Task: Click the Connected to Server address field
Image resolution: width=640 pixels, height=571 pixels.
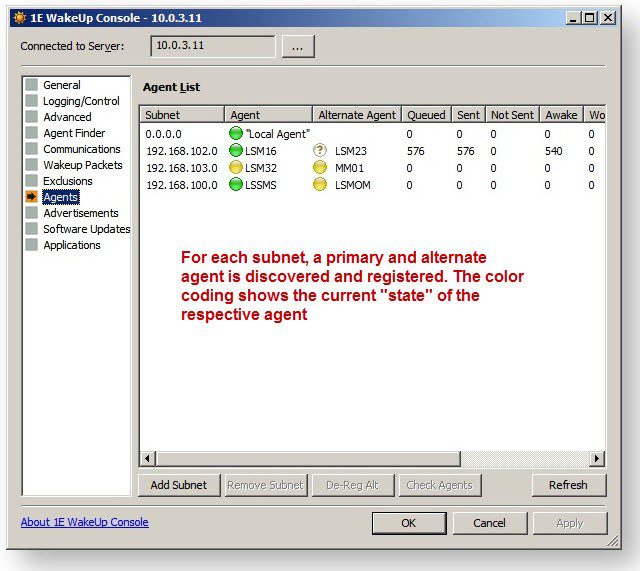Action: click(x=213, y=46)
